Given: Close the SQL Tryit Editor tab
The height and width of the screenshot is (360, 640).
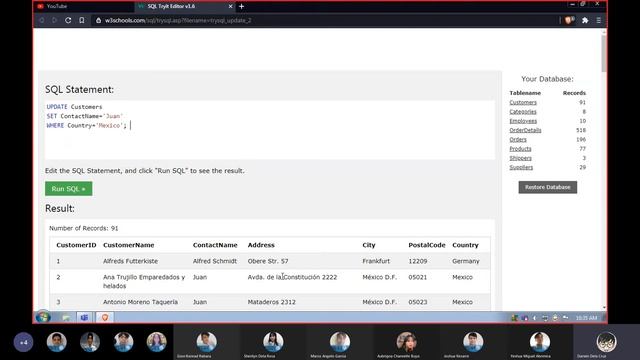Looking at the screenshot, I should pos(230,6).
